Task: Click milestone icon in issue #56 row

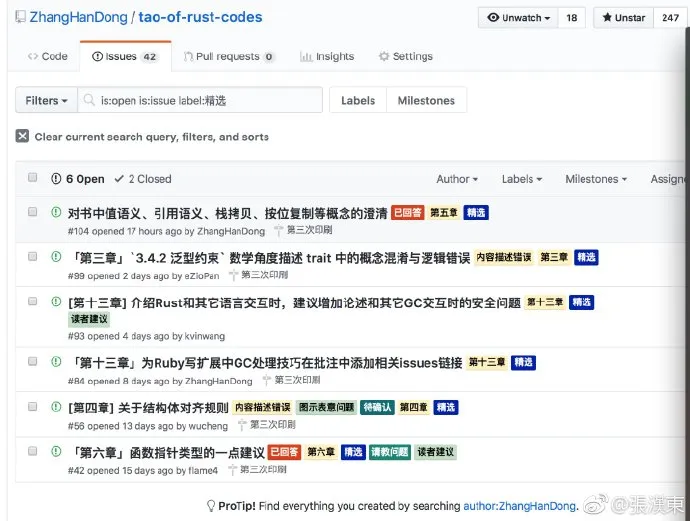Action: [242, 425]
